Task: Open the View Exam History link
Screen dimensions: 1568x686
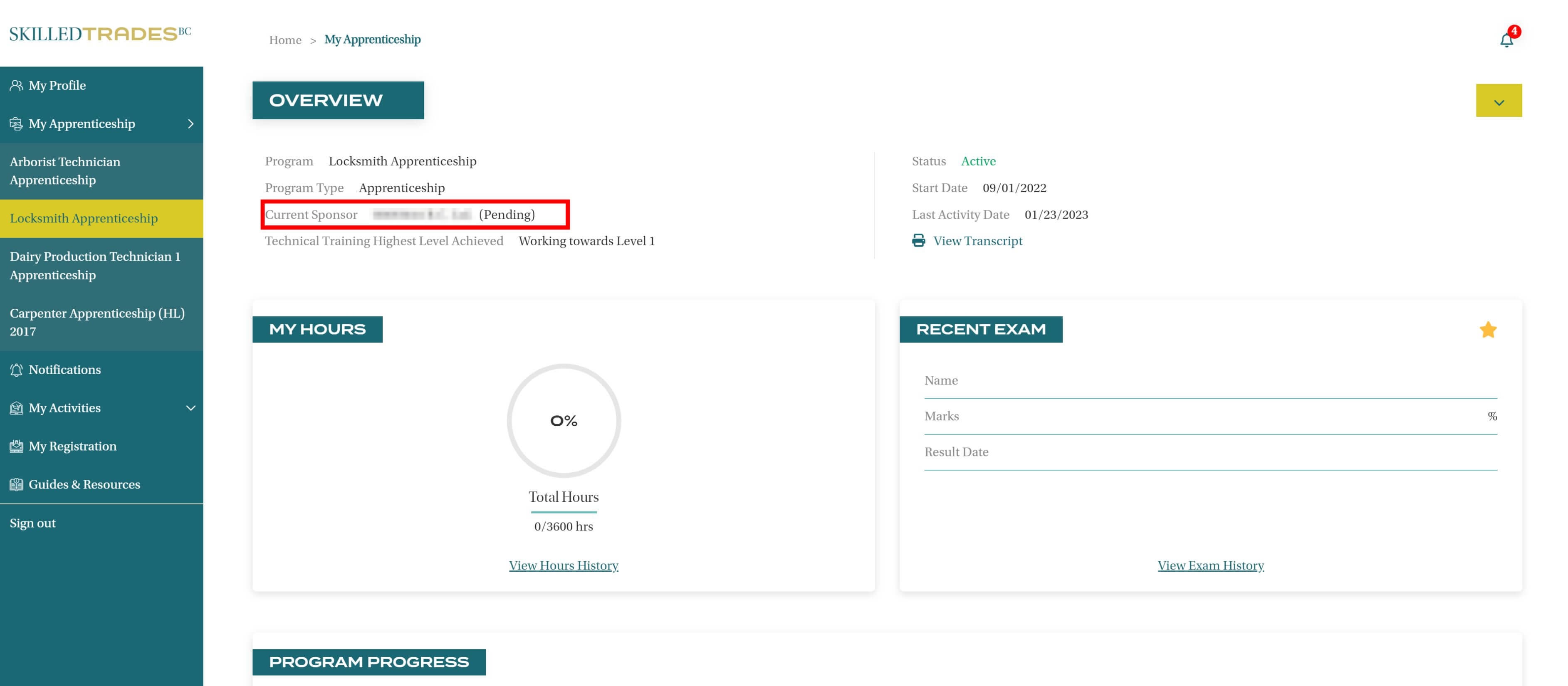Action: (1210, 565)
